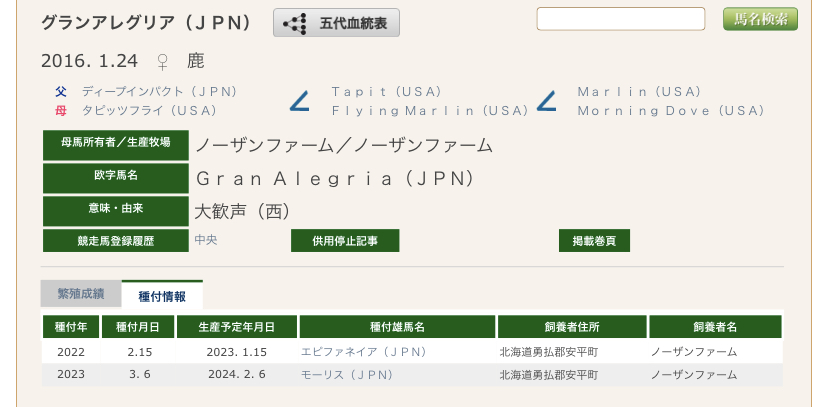Click the 掲載巻頁 button
828x407 pixels.
pyautogui.click(x=594, y=241)
